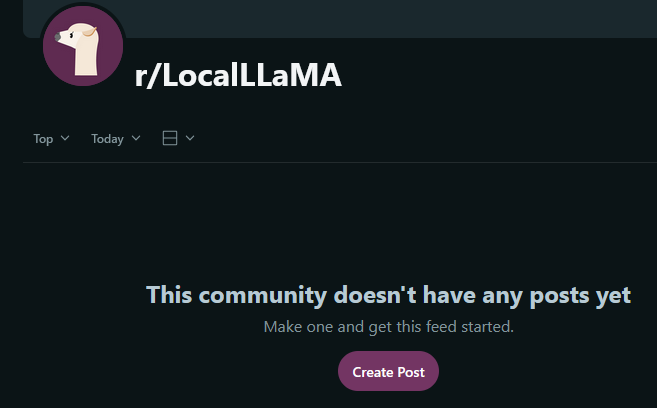Select the card view layout icon
The width and height of the screenshot is (657, 408).
pyautogui.click(x=170, y=138)
